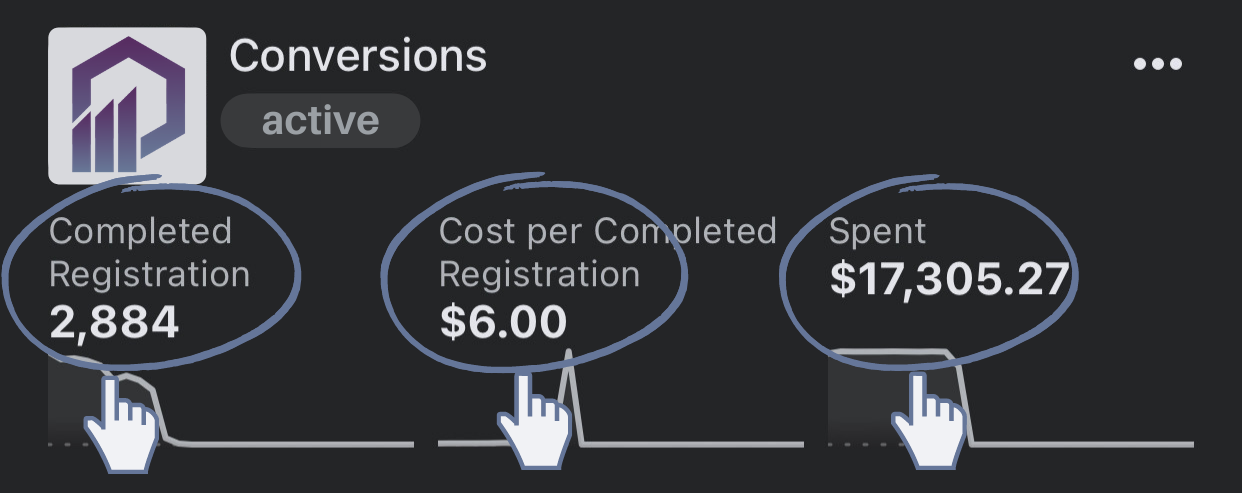1242x493 pixels.
Task: Click the pointing hand under Spent
Action: (x=929, y=421)
